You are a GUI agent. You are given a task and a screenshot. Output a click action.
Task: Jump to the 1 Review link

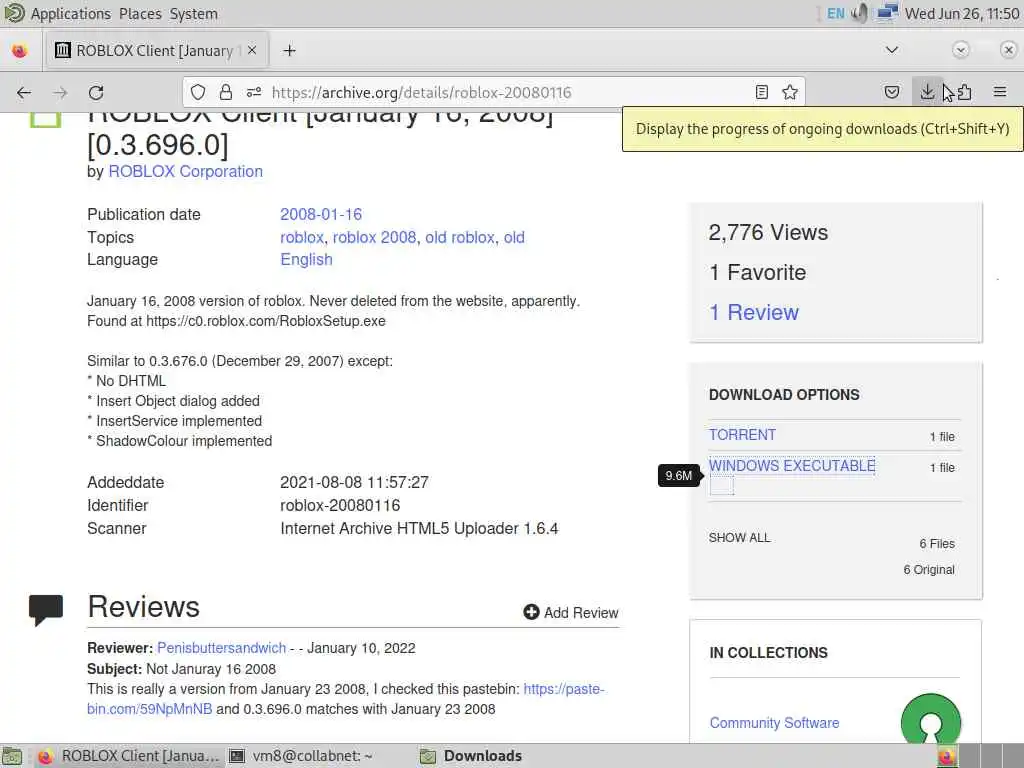click(754, 312)
